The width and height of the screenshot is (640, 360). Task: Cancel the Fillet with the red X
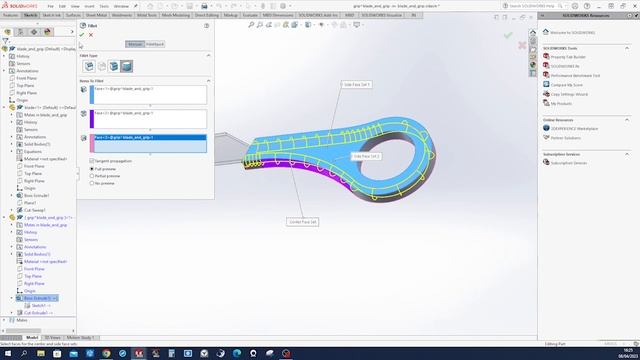click(x=91, y=35)
